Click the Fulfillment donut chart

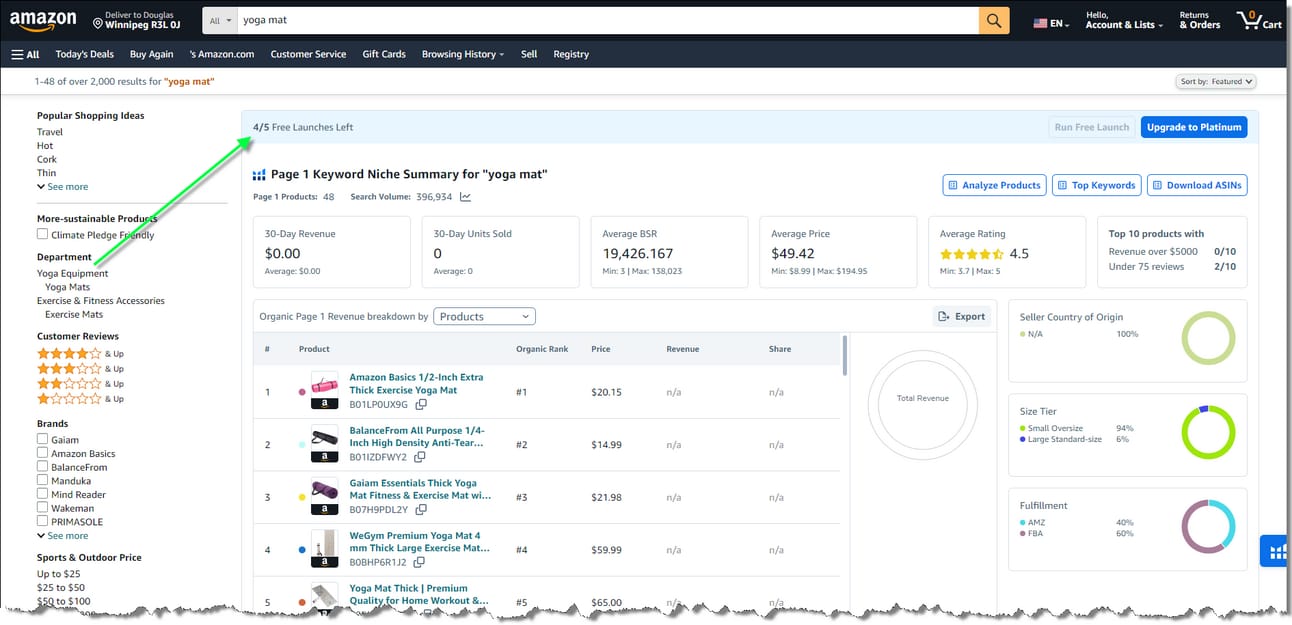1208,526
